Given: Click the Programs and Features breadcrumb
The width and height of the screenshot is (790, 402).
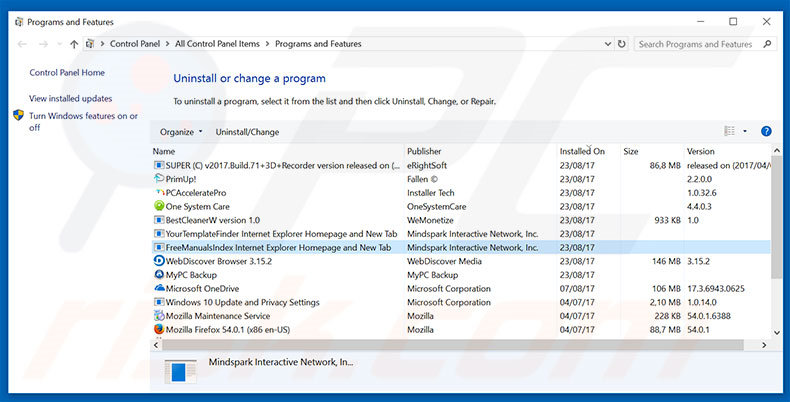Looking at the screenshot, I should [318, 44].
